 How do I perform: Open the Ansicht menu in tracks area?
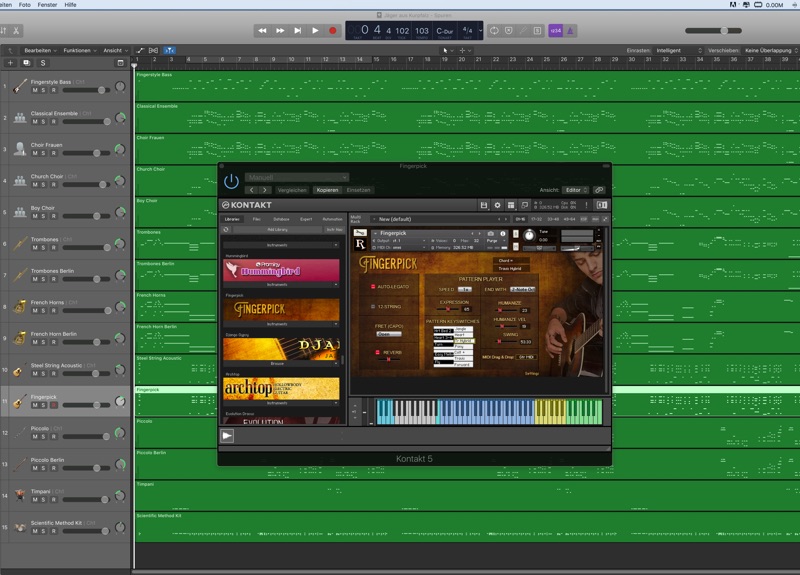115,51
